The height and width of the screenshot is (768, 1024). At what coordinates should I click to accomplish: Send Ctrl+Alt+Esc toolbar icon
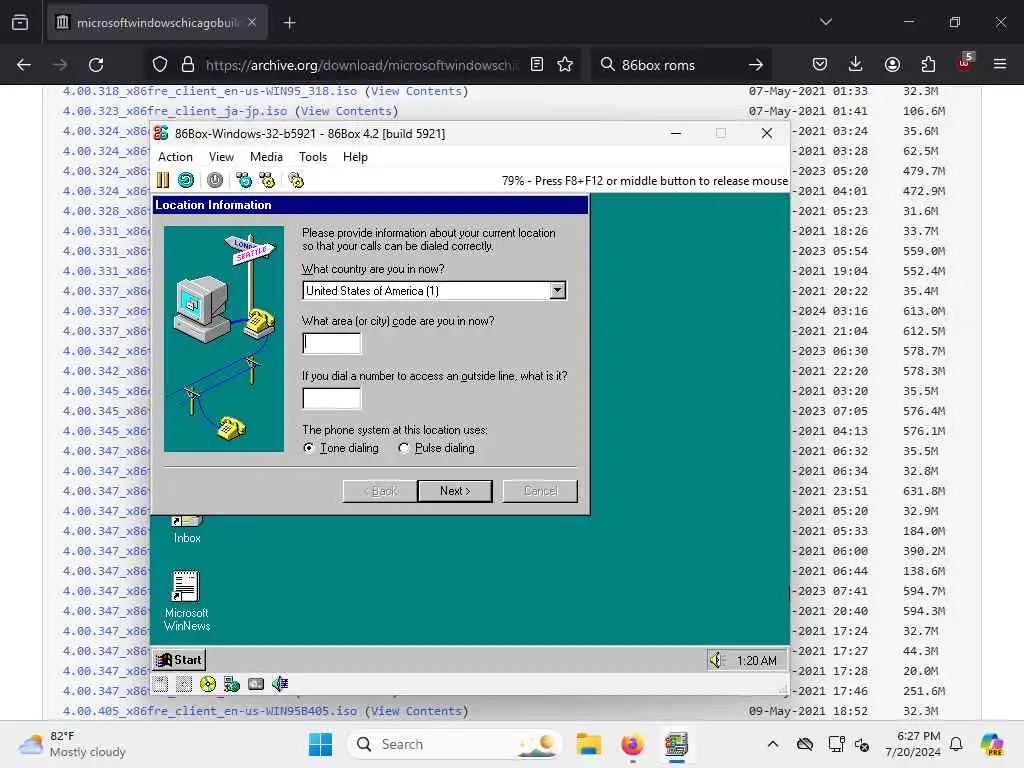267,180
